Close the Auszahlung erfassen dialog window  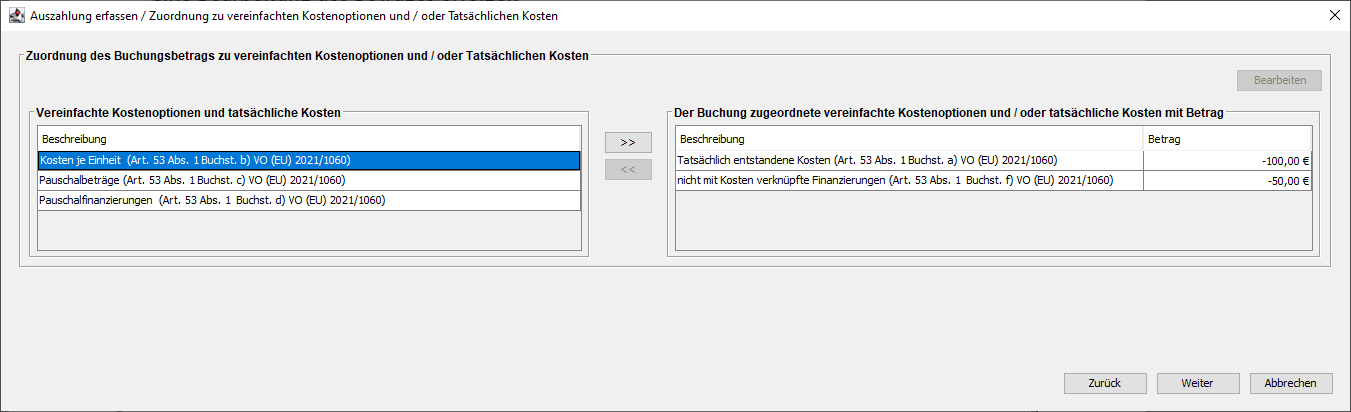1334,16
